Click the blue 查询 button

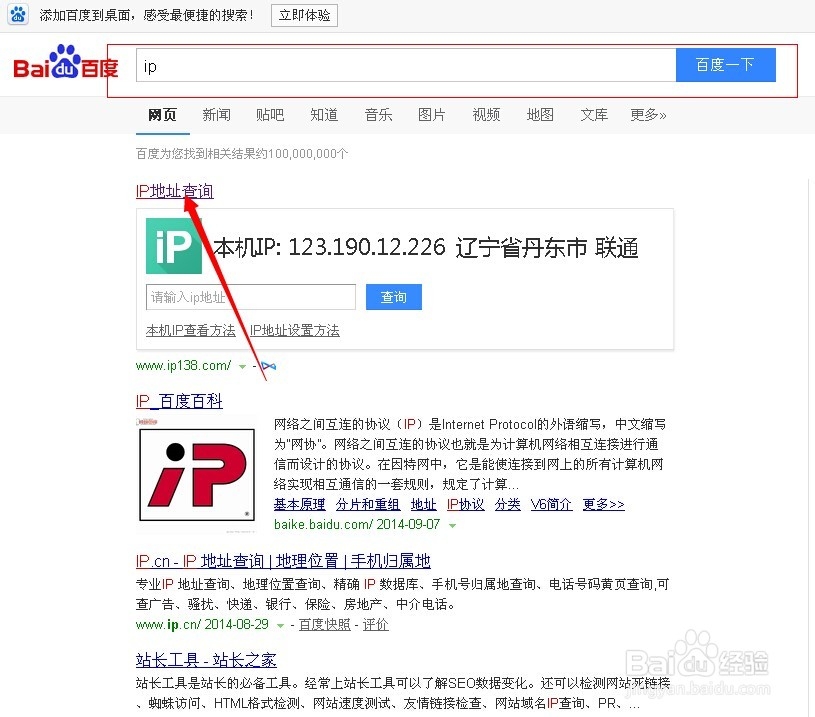(393, 297)
